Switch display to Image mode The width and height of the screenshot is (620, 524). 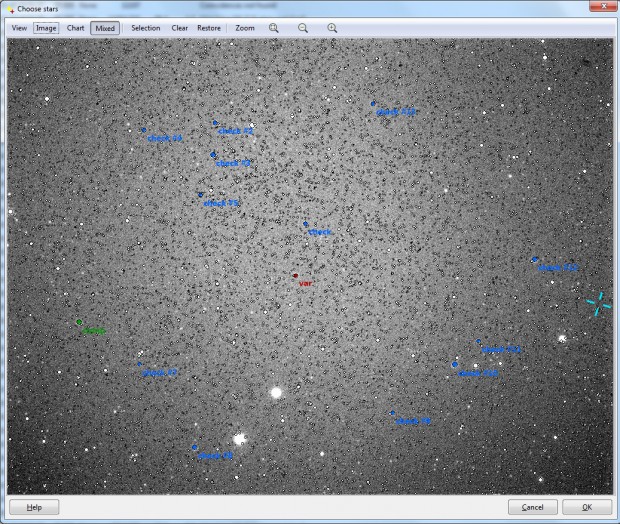tap(46, 28)
